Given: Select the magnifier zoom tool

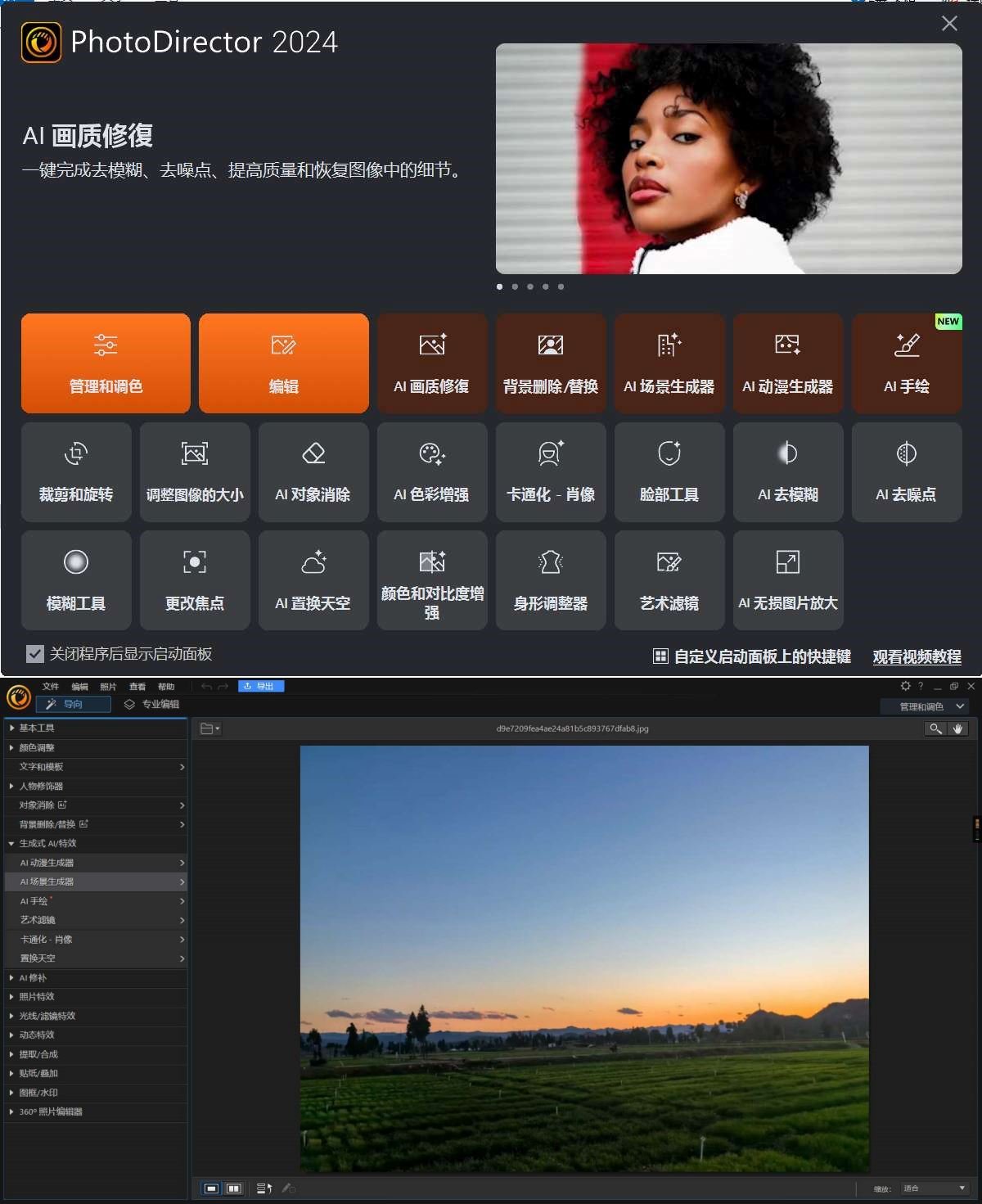Looking at the screenshot, I should click(935, 728).
